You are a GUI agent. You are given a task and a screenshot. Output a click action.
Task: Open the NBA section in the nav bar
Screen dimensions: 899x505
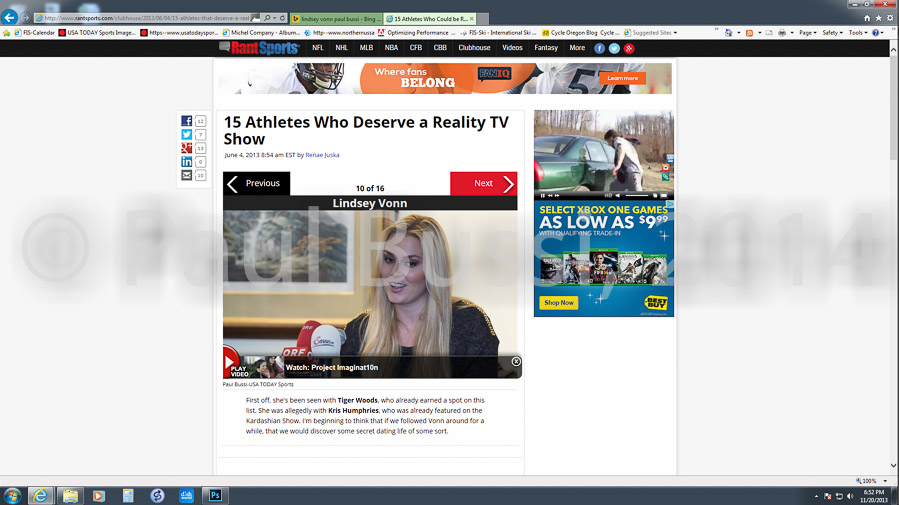(x=391, y=48)
